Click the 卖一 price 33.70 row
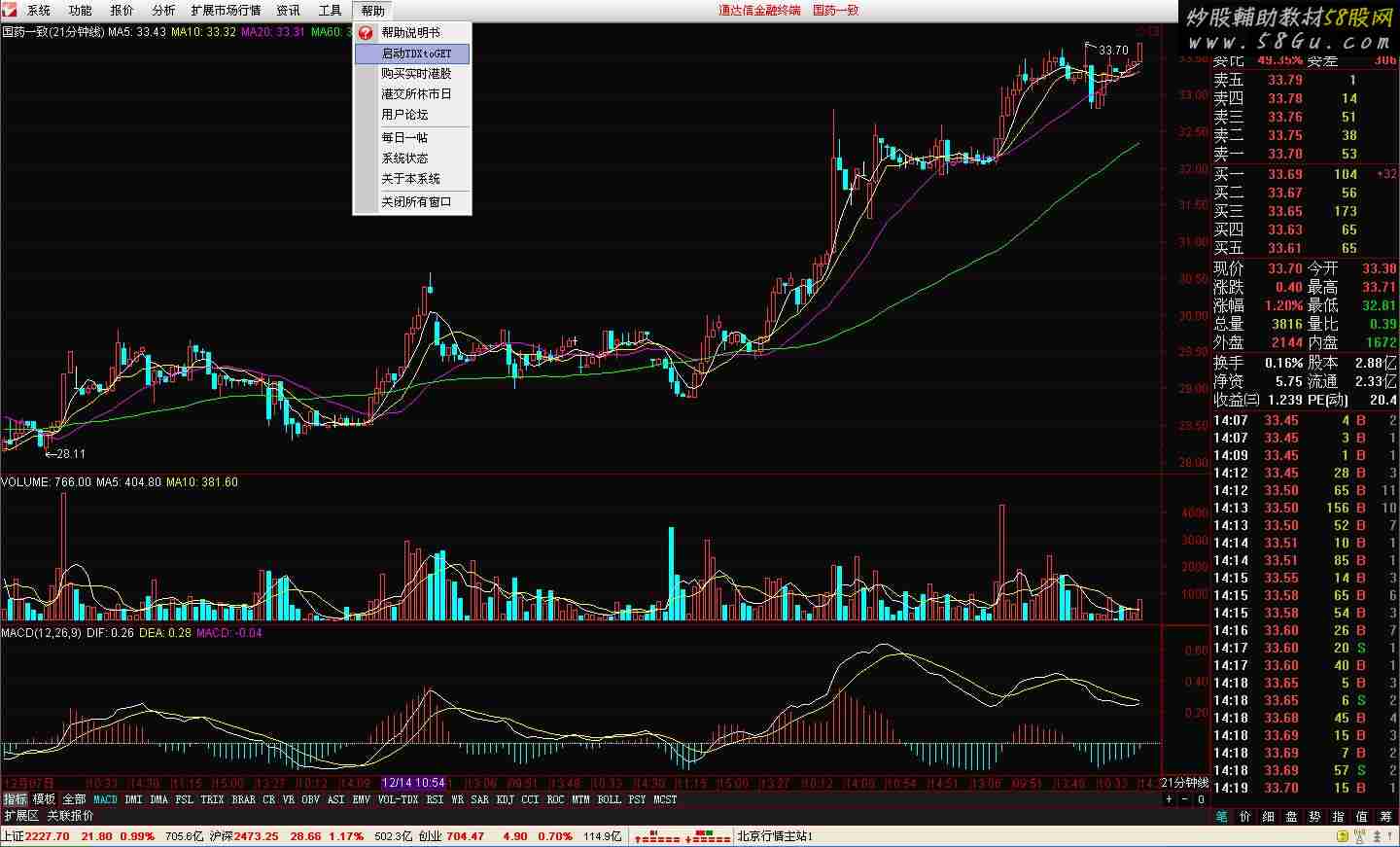1400x847 pixels. pos(1305,154)
